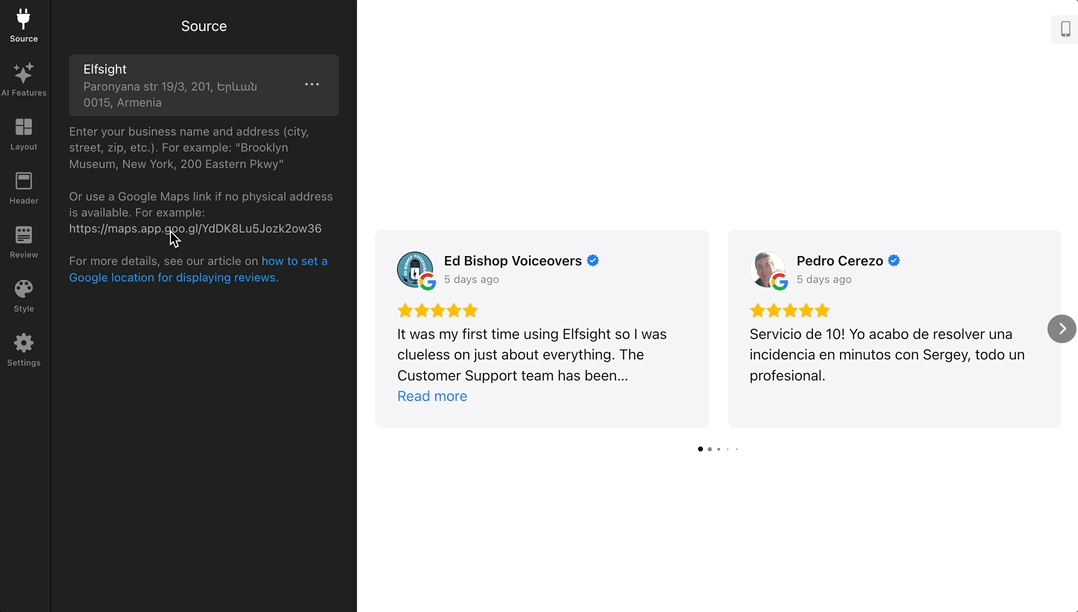Toggle mobile preview device icon
The height and width of the screenshot is (612, 1078).
1065,29
